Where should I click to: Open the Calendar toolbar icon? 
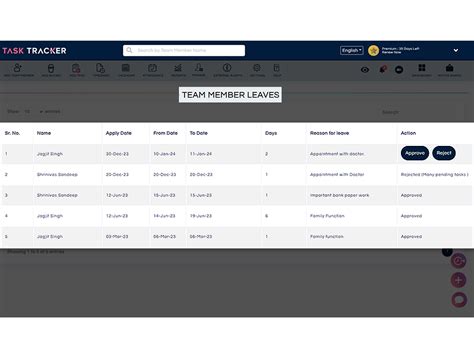coord(126,70)
